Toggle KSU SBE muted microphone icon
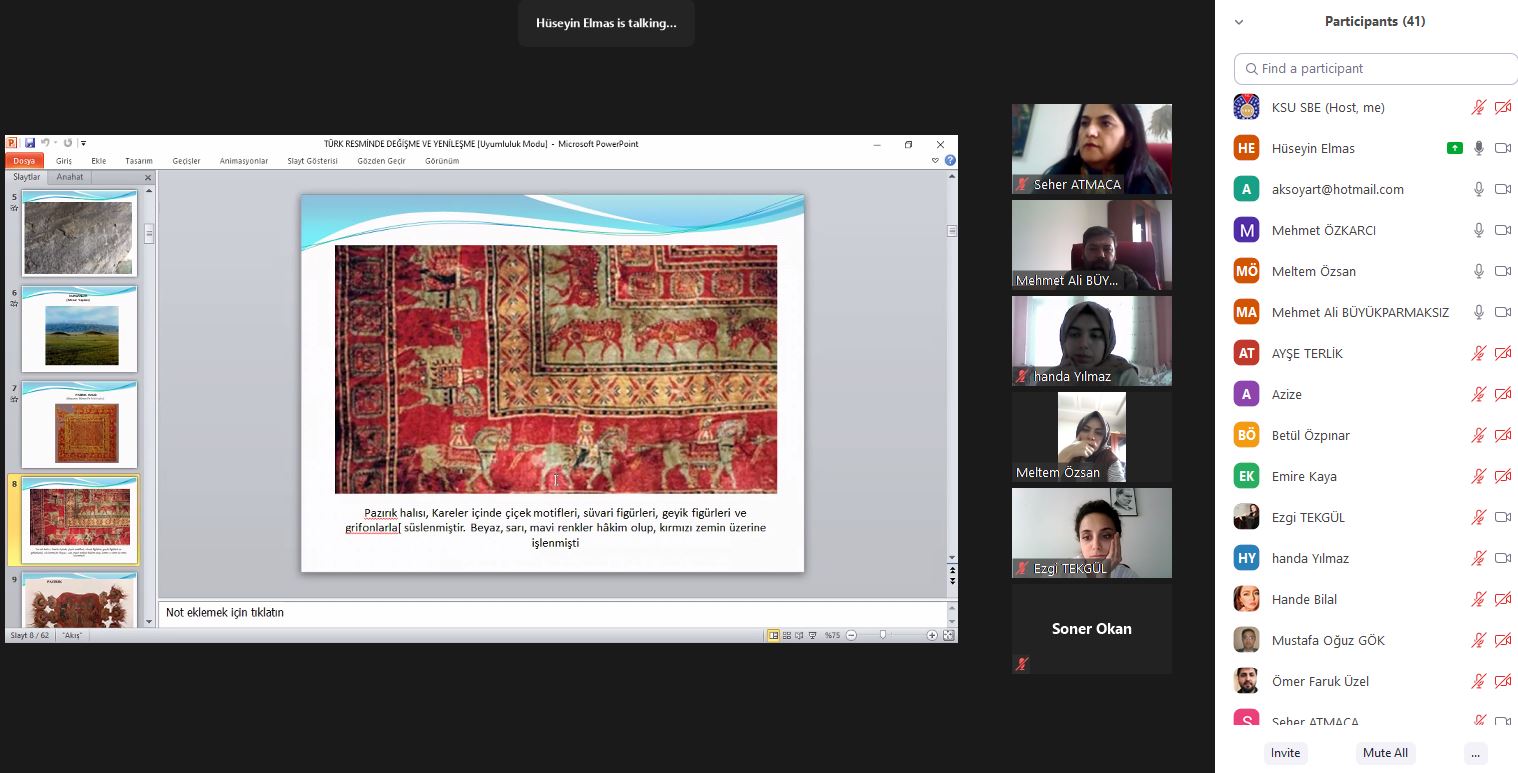Screen dimensions: 1518x773 1478,107
